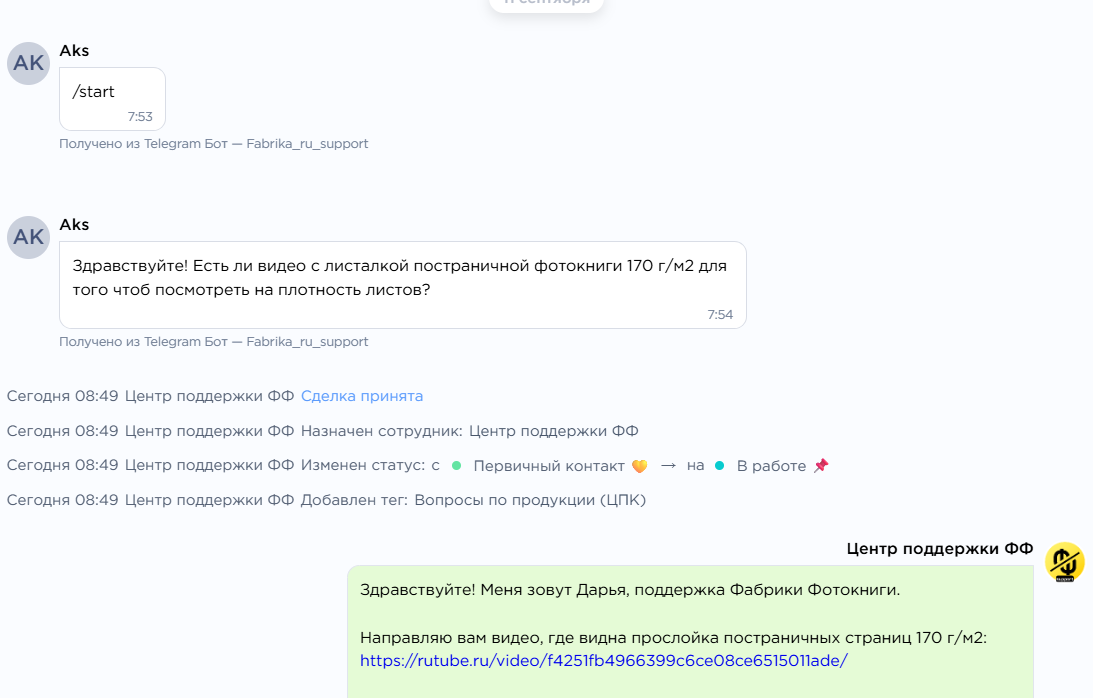Click the sender name Aks above /start
Screen dimensions: 1093x698
click(74, 51)
